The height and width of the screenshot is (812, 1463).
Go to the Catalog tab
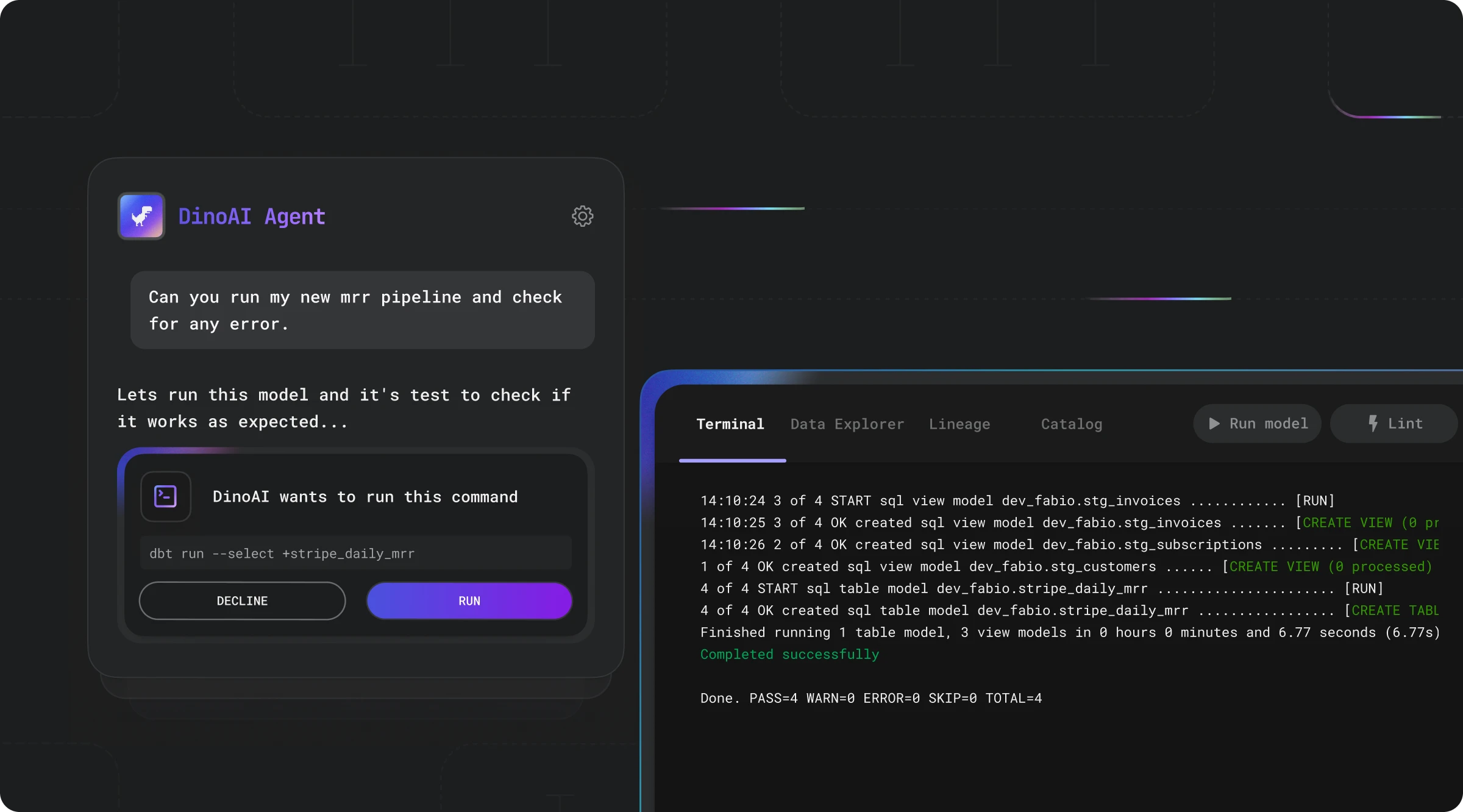(x=1071, y=424)
